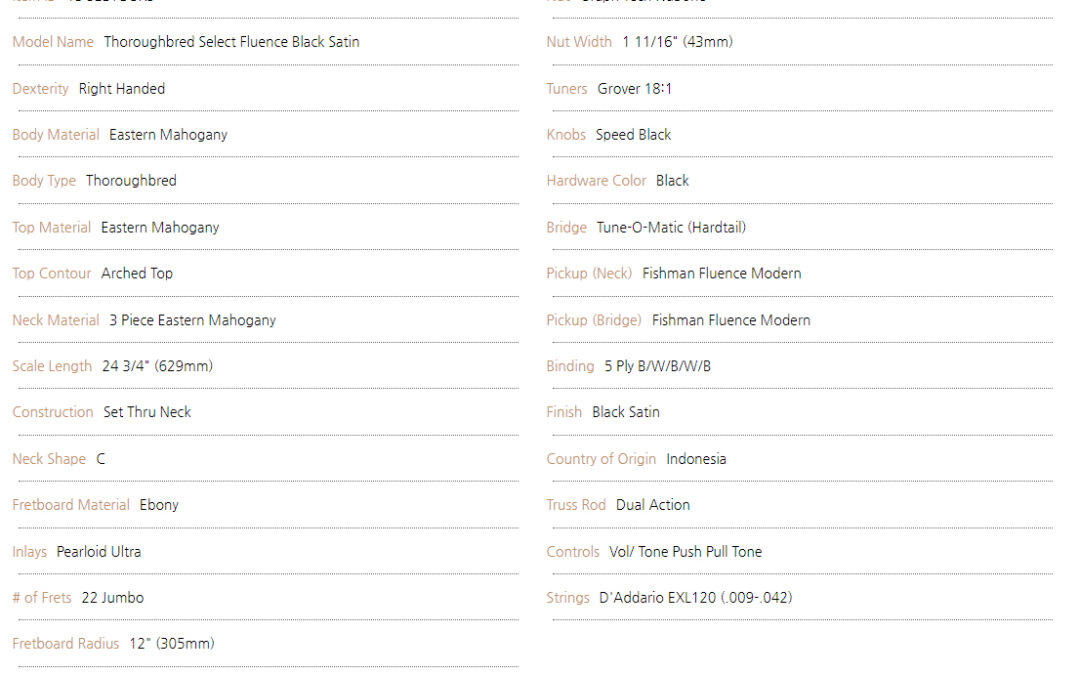
Task: Click the 'Dexterity' spec label
Action: point(41,89)
